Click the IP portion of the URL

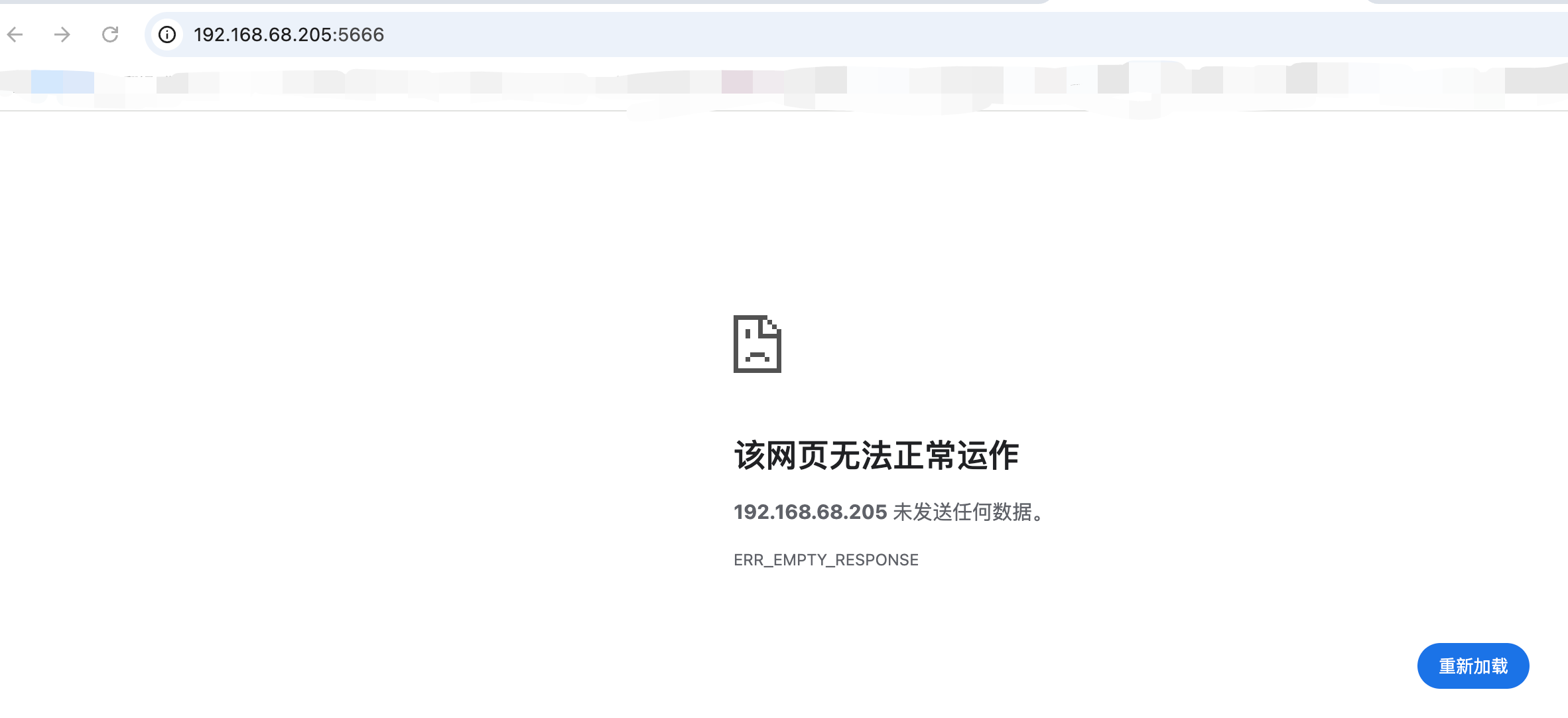click(x=263, y=35)
